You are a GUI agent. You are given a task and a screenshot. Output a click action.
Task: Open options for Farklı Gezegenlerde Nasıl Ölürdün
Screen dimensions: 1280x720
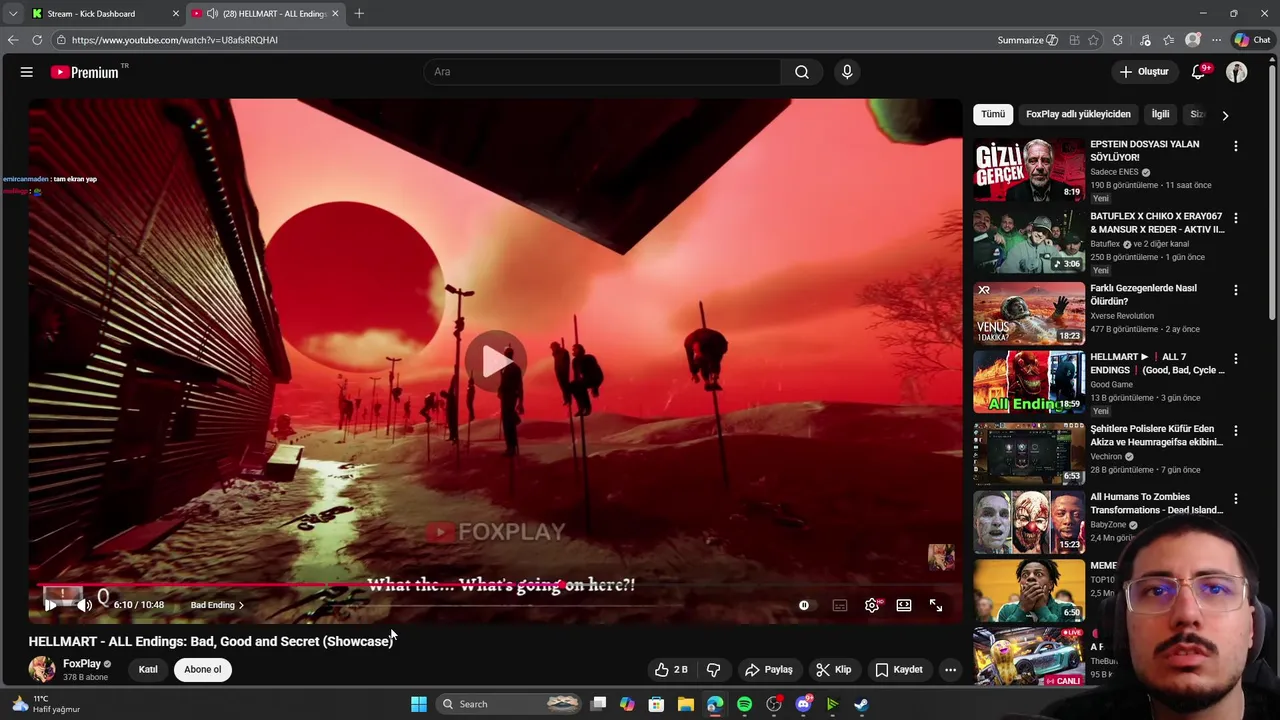pos(1236,290)
